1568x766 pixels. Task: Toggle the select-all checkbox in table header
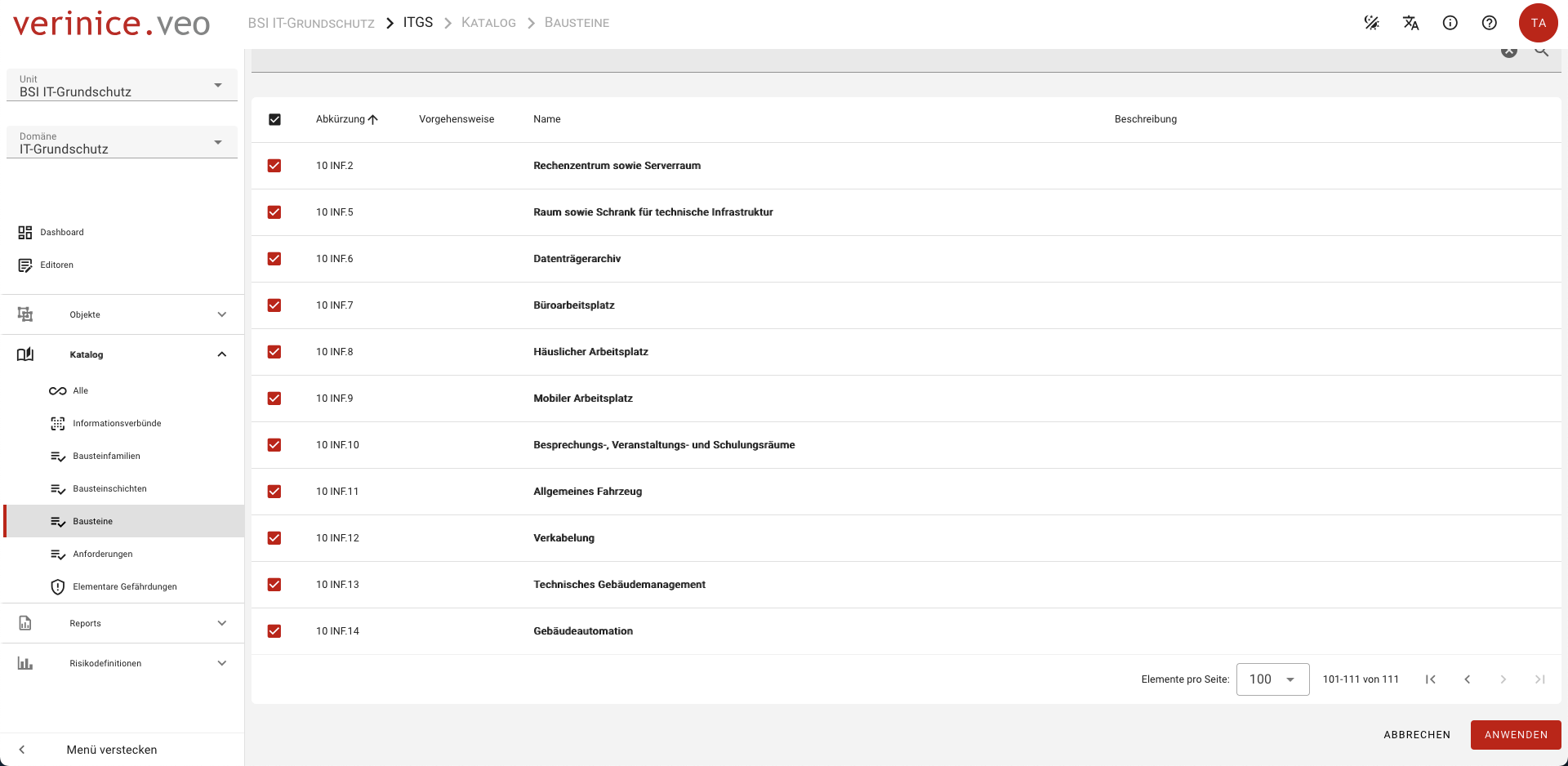274,119
